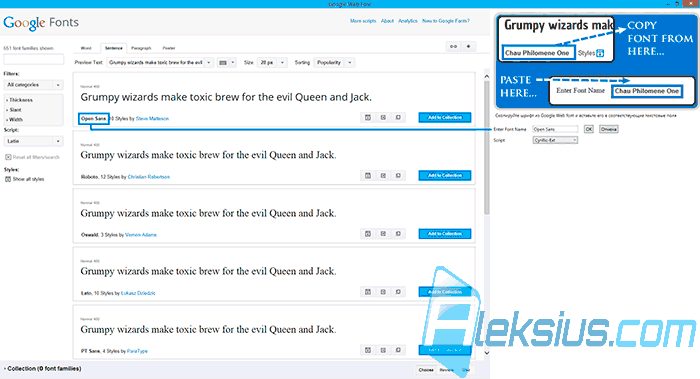The height and width of the screenshot is (379, 700).
Task: Click the Choose button in collection bar
Action: [x=426, y=370]
